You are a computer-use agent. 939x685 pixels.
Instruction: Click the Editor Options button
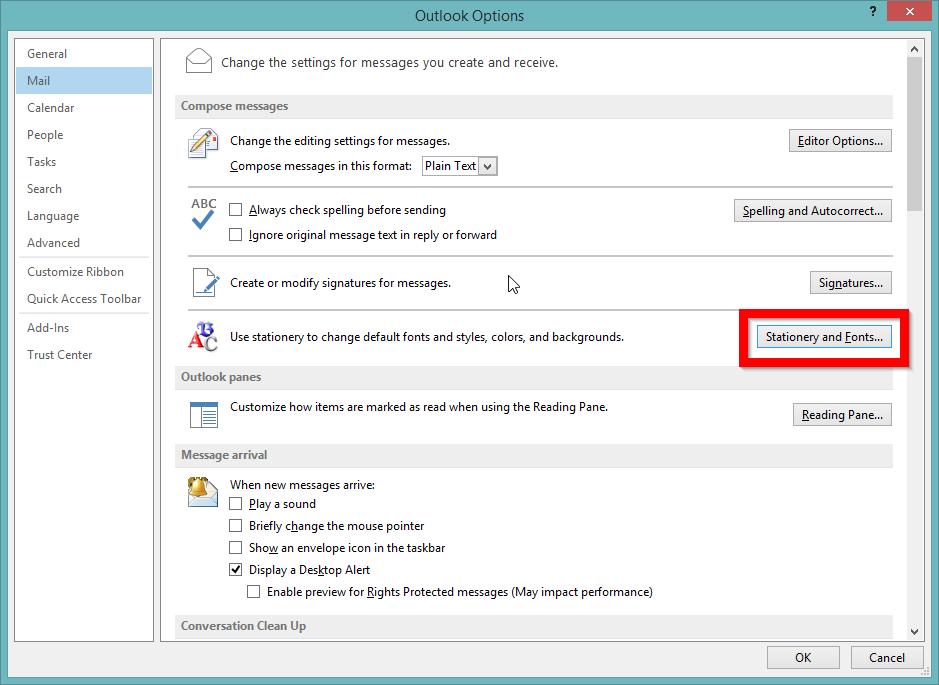(840, 140)
